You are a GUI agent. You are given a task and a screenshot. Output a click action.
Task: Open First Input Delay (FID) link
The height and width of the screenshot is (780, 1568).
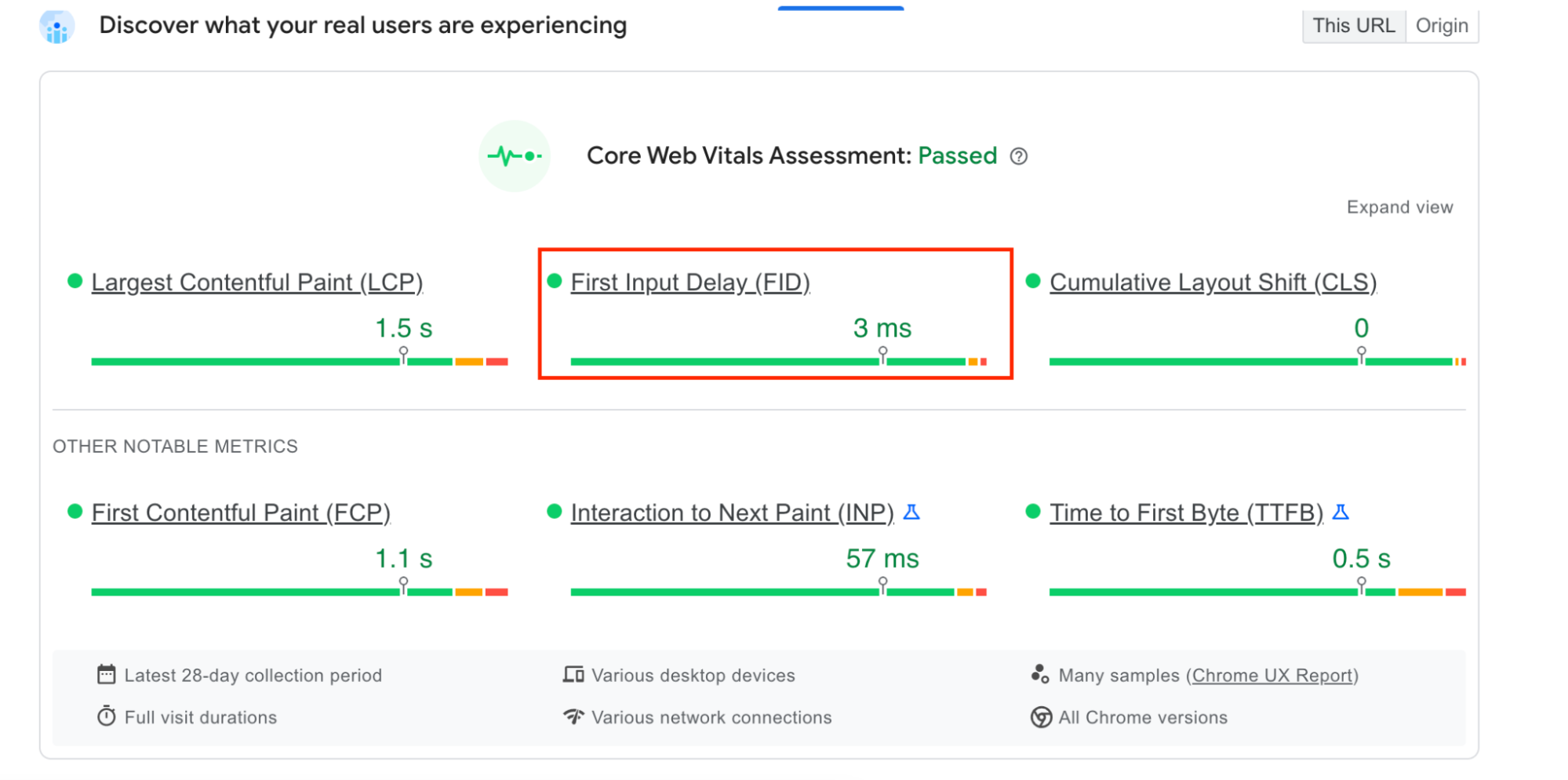[689, 282]
